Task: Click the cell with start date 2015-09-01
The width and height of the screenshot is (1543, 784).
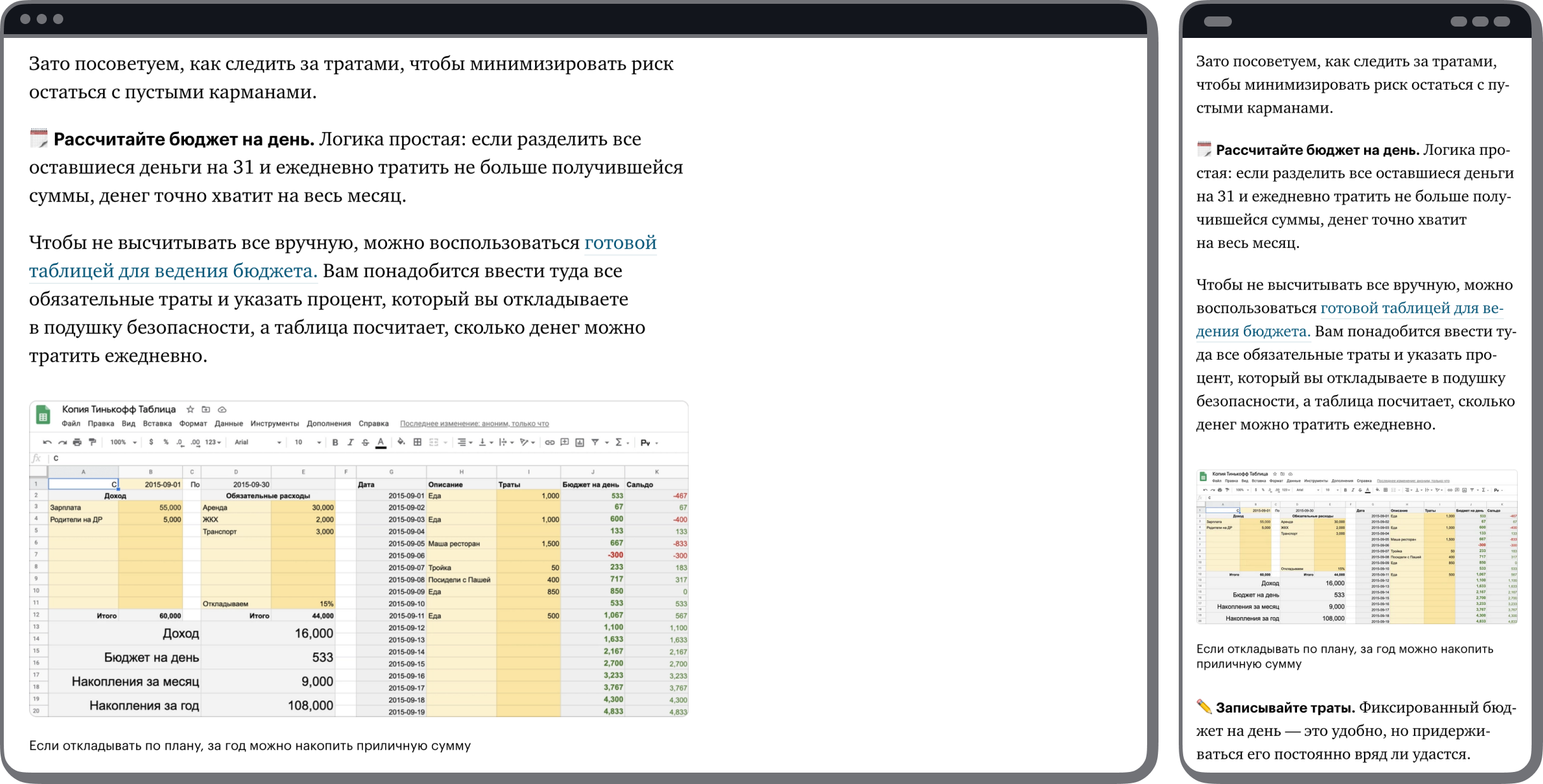Action: point(151,484)
